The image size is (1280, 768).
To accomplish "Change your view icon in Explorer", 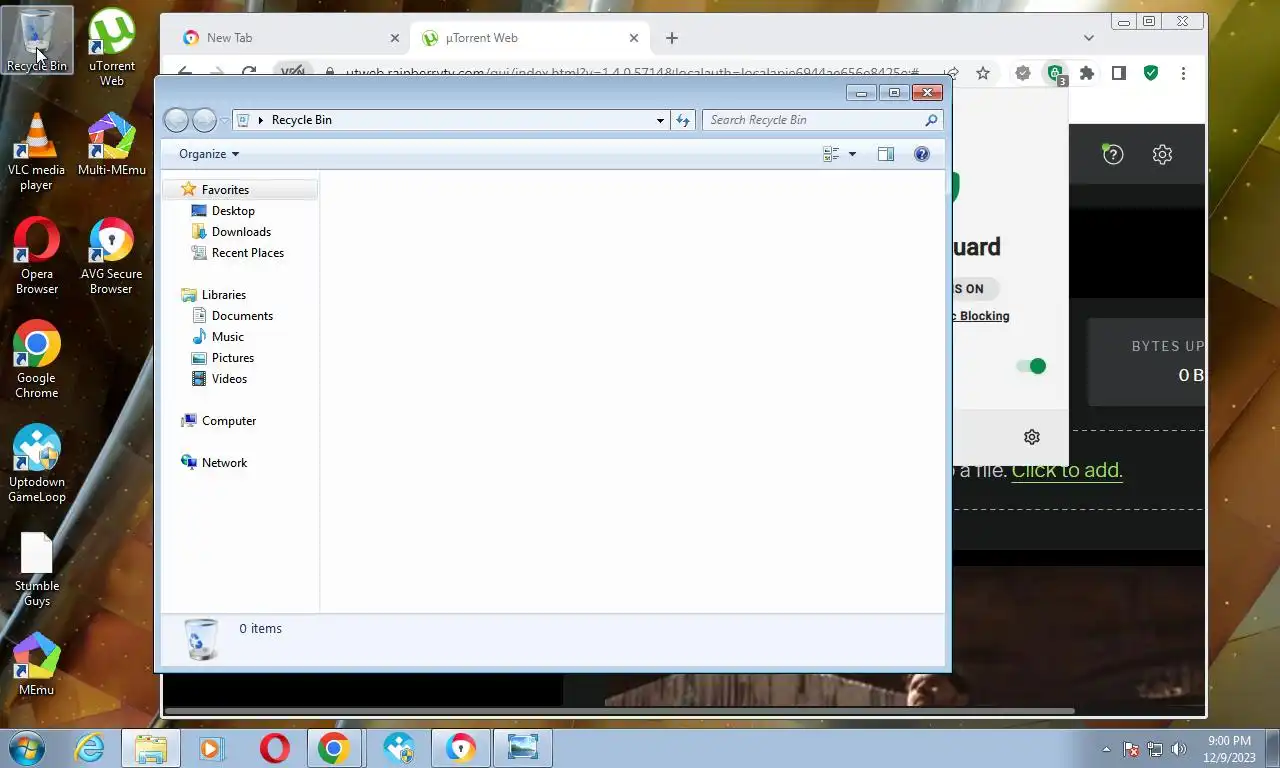I will [x=830, y=154].
